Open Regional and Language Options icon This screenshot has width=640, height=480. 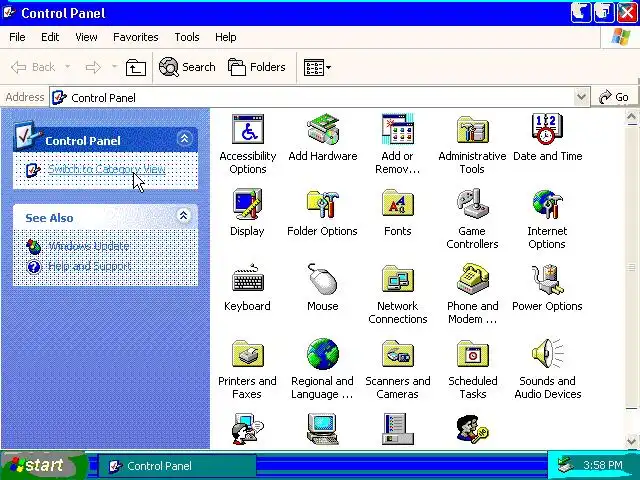pos(322,353)
